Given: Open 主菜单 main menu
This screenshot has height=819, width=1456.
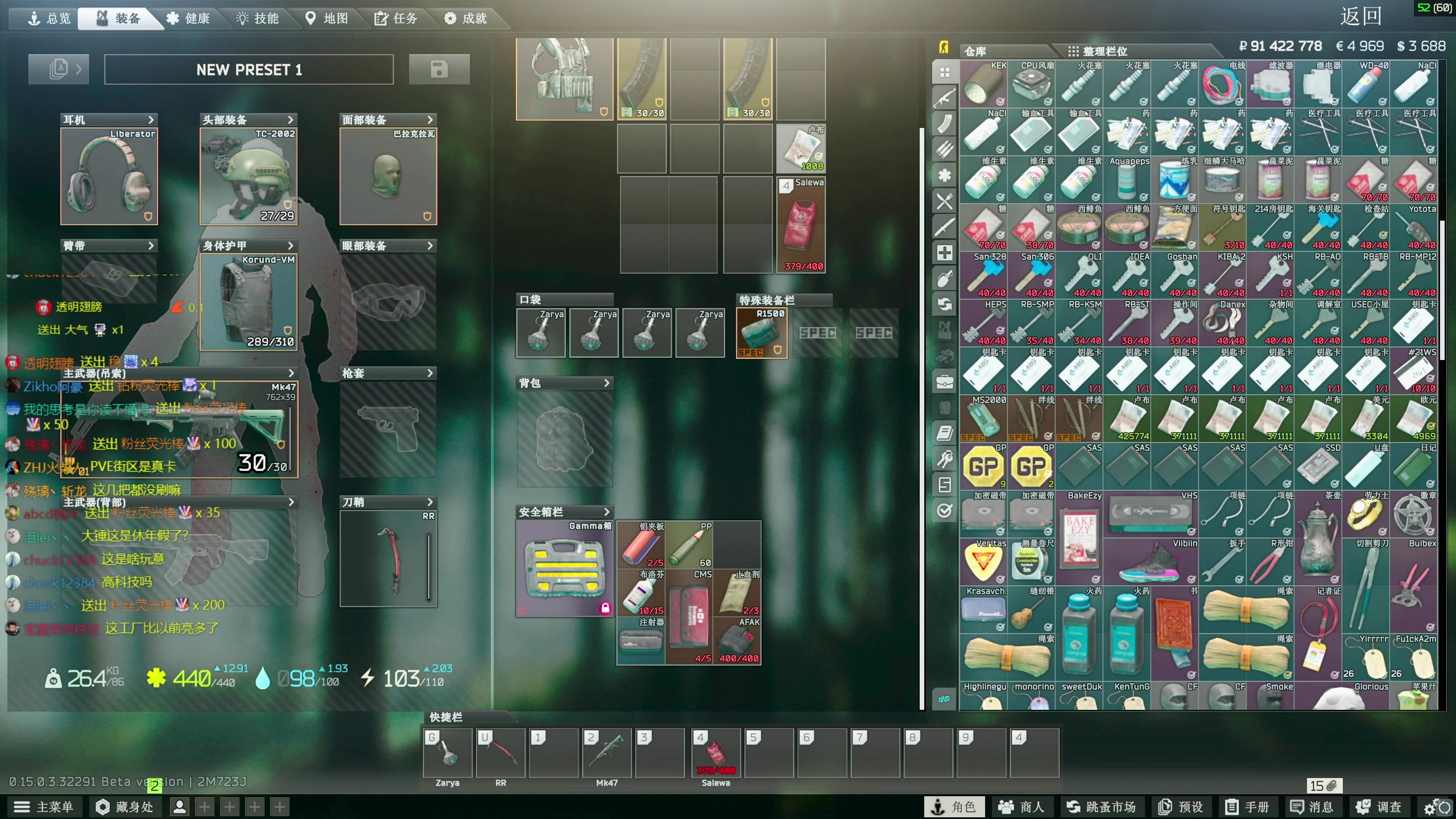Looking at the screenshot, I should (x=44, y=807).
